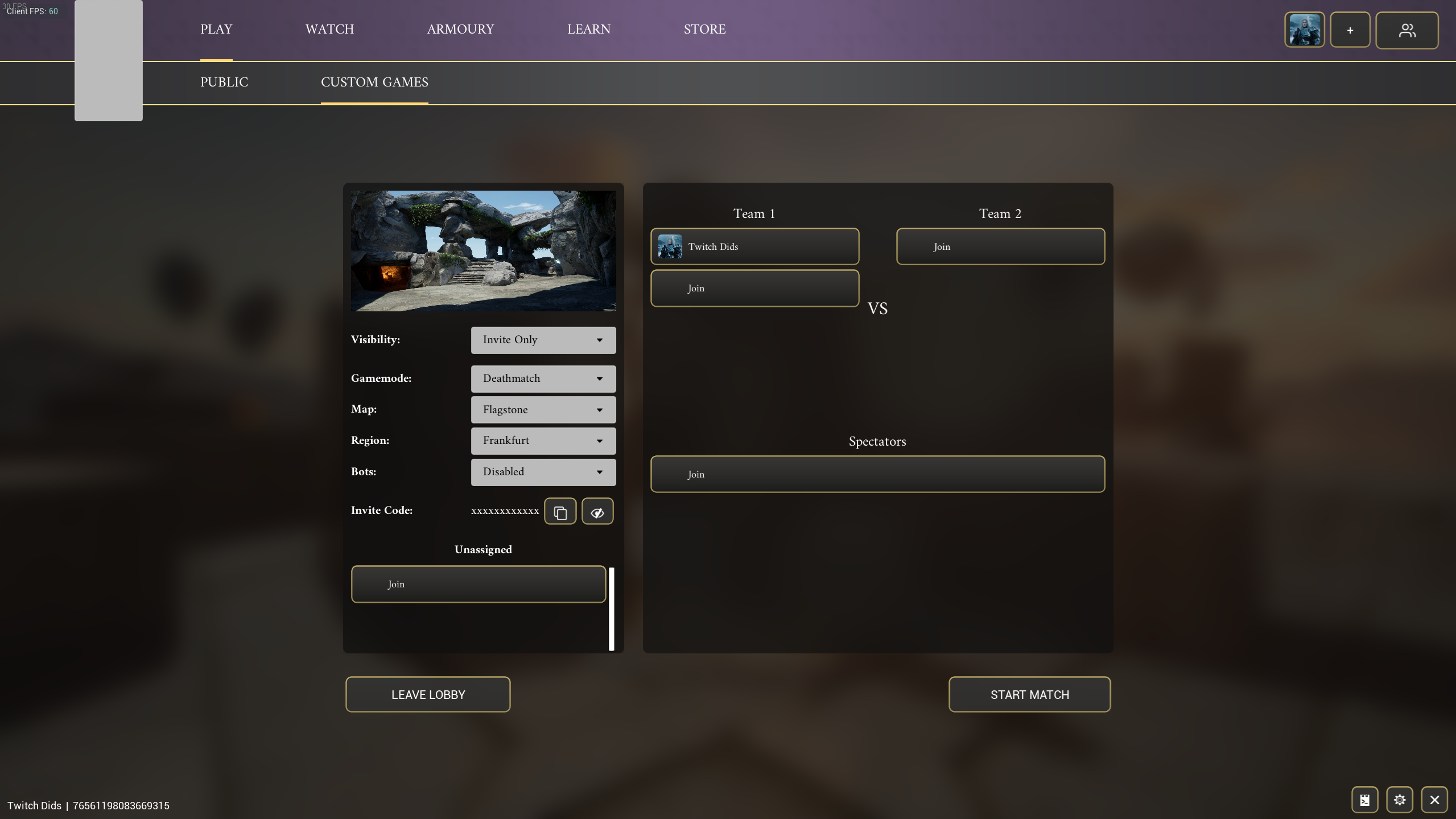Screen dimensions: 1456x819
Task: Expand the Gamemode Deathmatch dropdown
Action: 543,378
